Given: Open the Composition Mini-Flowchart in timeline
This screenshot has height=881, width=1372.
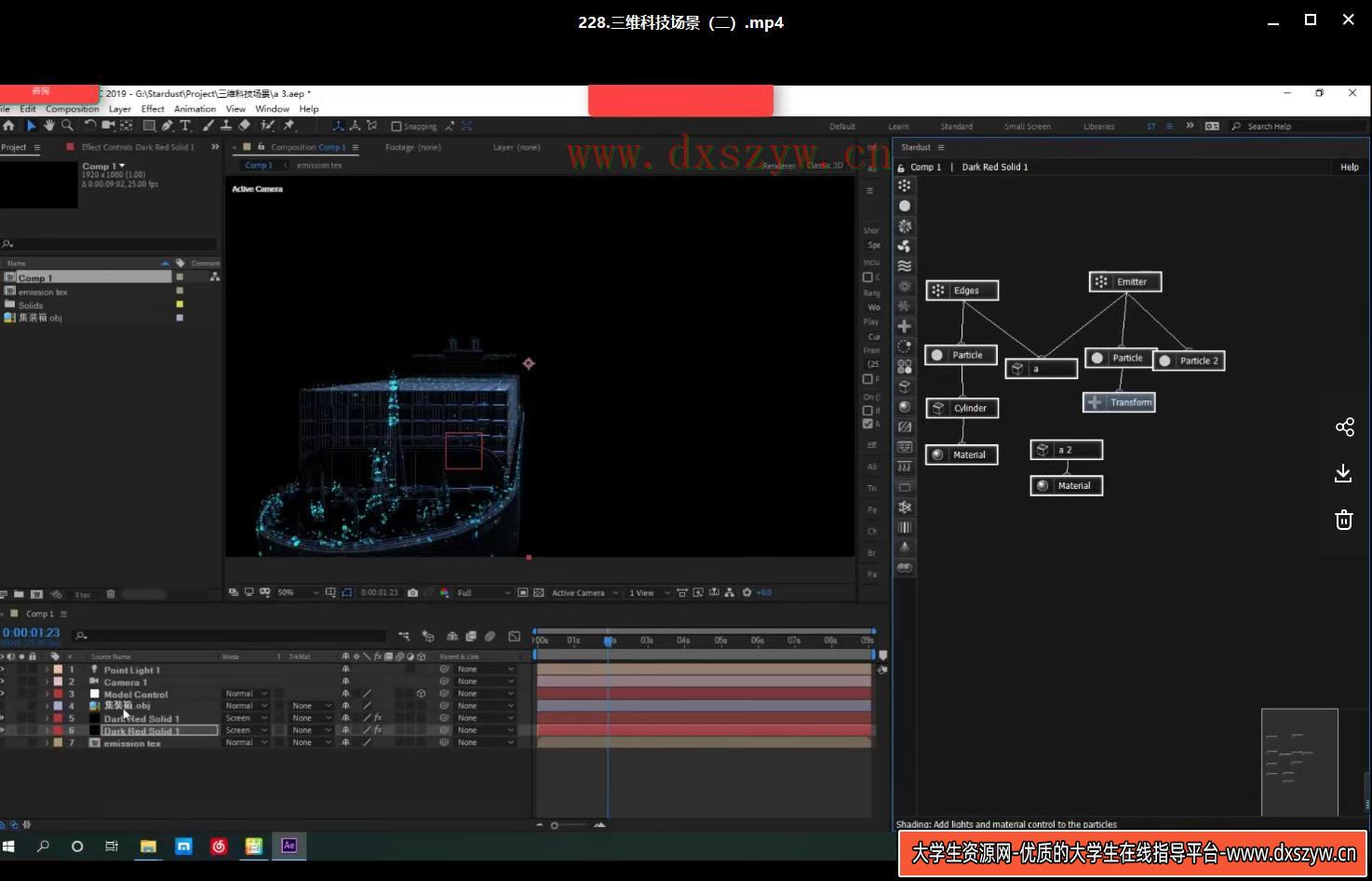Looking at the screenshot, I should [x=404, y=636].
